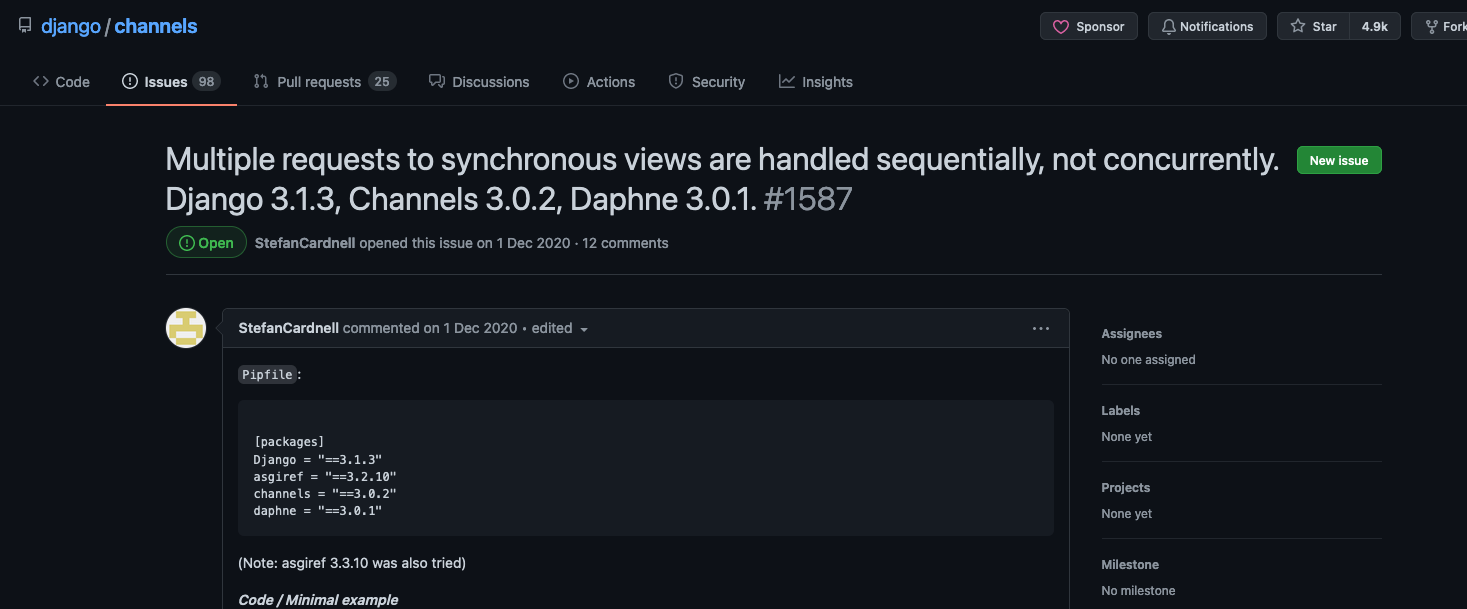1467x609 pixels.
Task: Open the Insights tab
Action: [x=816, y=82]
